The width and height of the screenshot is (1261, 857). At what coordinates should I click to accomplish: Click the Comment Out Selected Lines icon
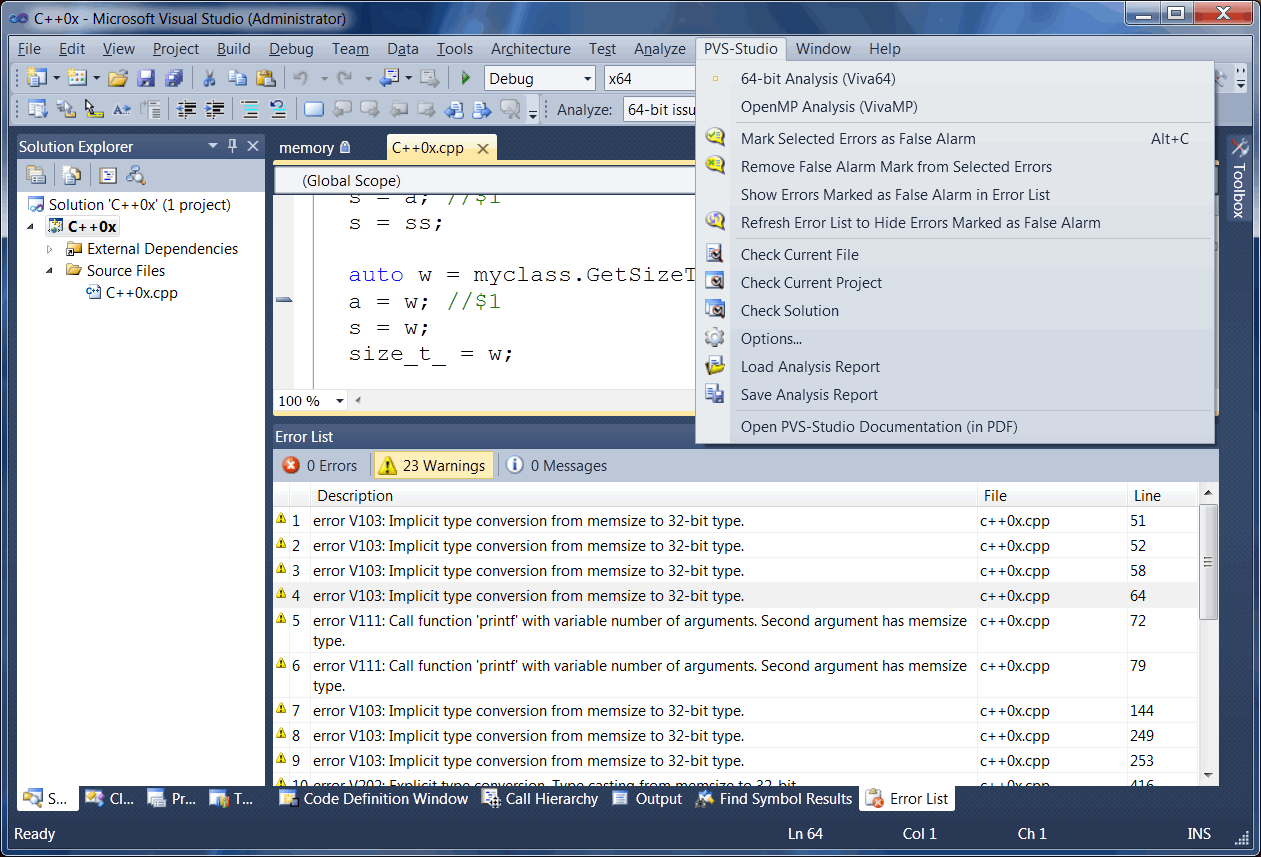coord(250,109)
